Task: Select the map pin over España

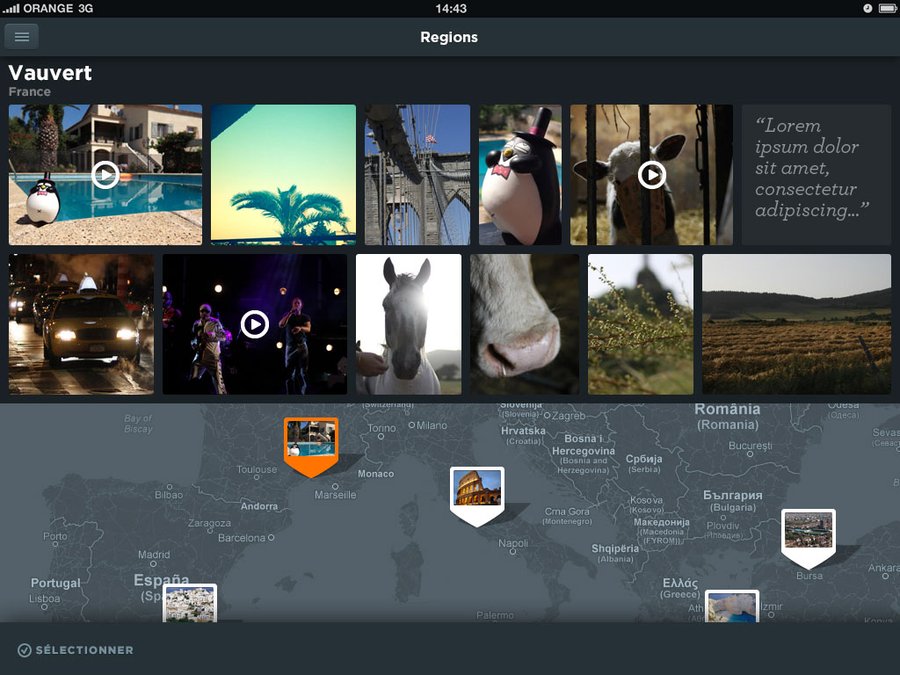Action: (190, 604)
